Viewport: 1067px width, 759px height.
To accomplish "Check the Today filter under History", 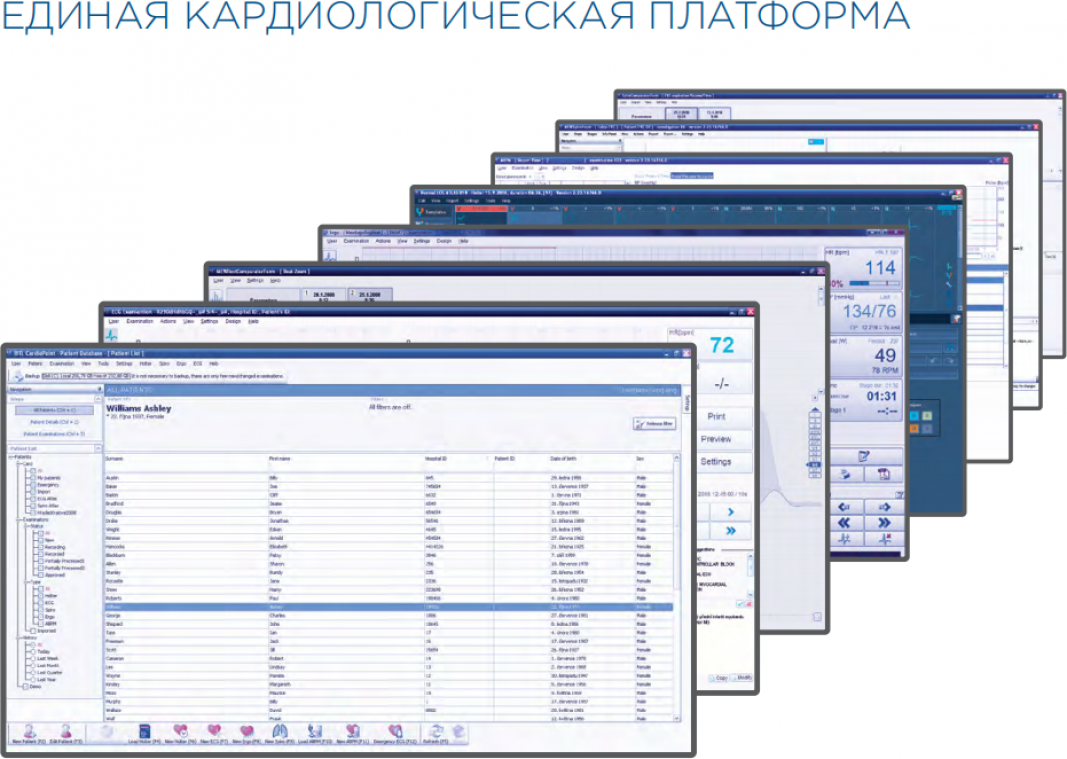I will pyautogui.click(x=32, y=651).
